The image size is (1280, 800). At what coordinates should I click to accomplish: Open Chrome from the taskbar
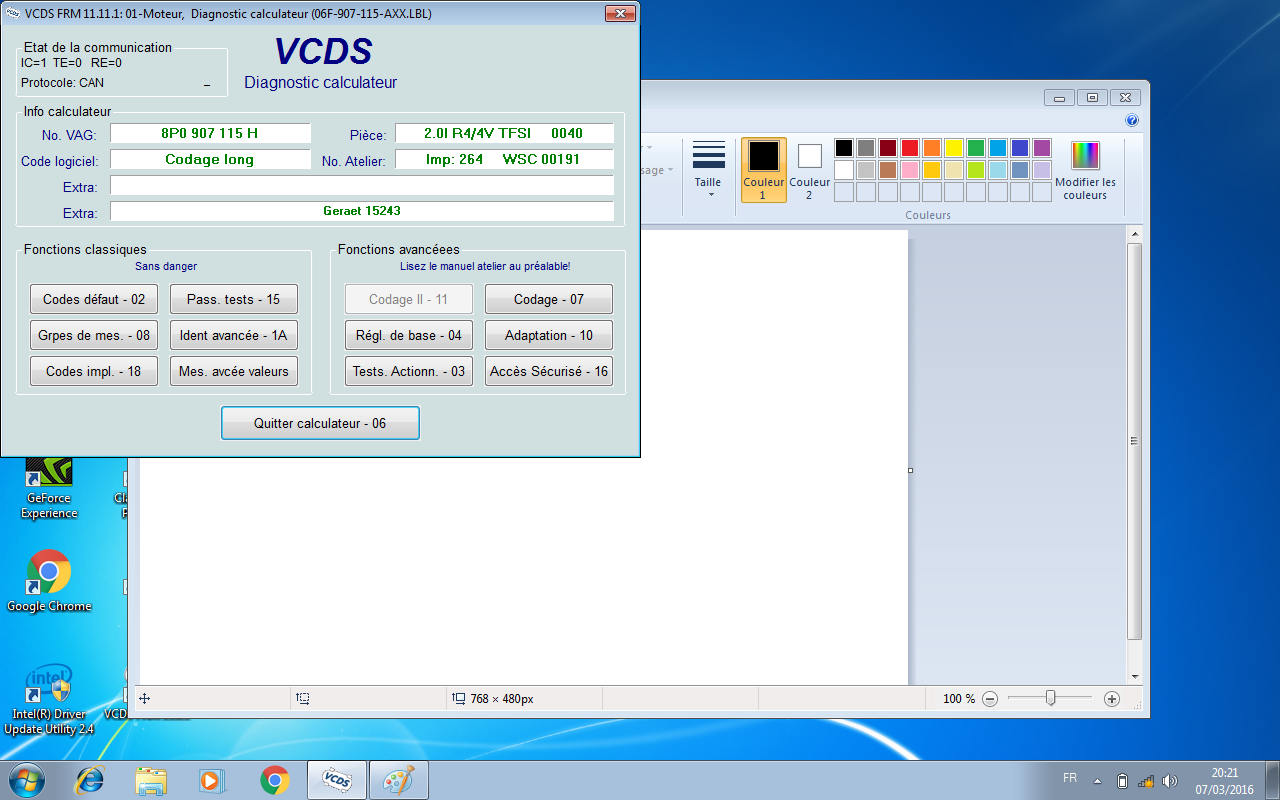275,780
